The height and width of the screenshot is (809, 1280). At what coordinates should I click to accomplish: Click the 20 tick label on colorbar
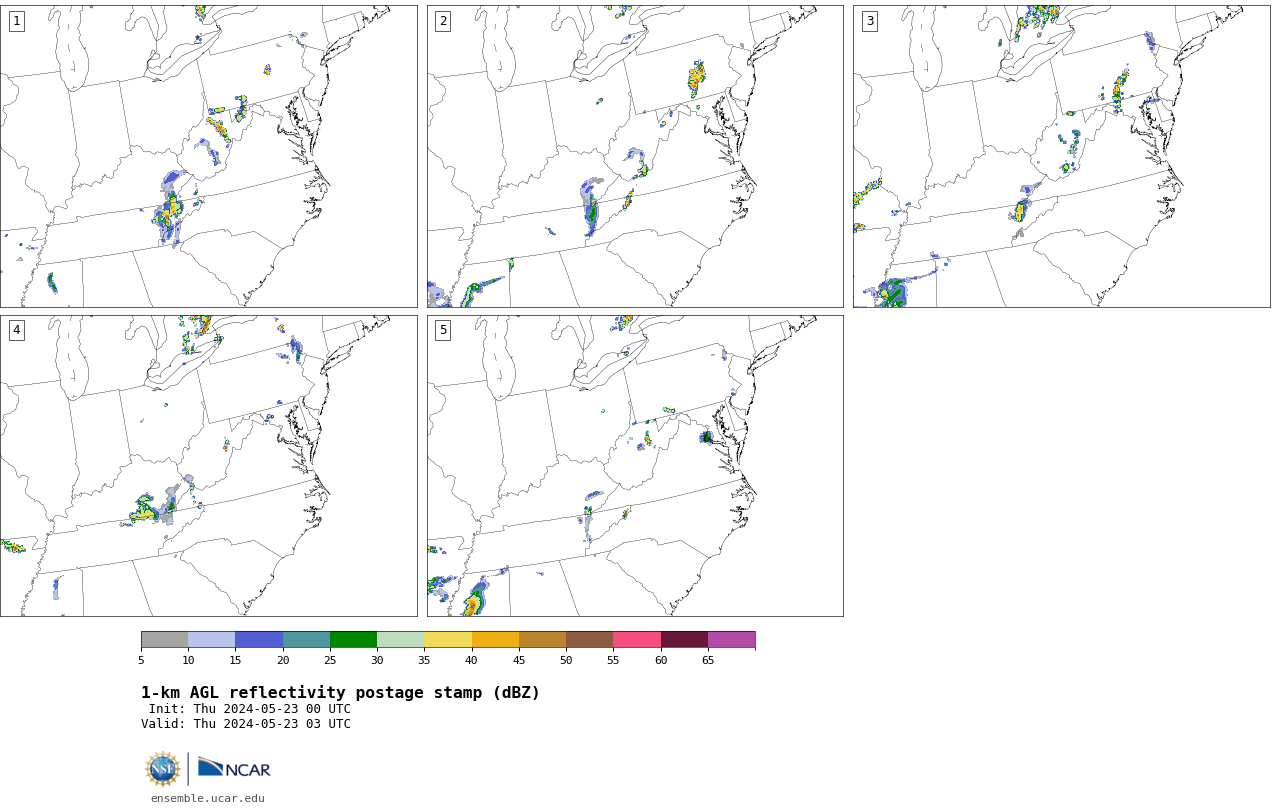click(283, 660)
